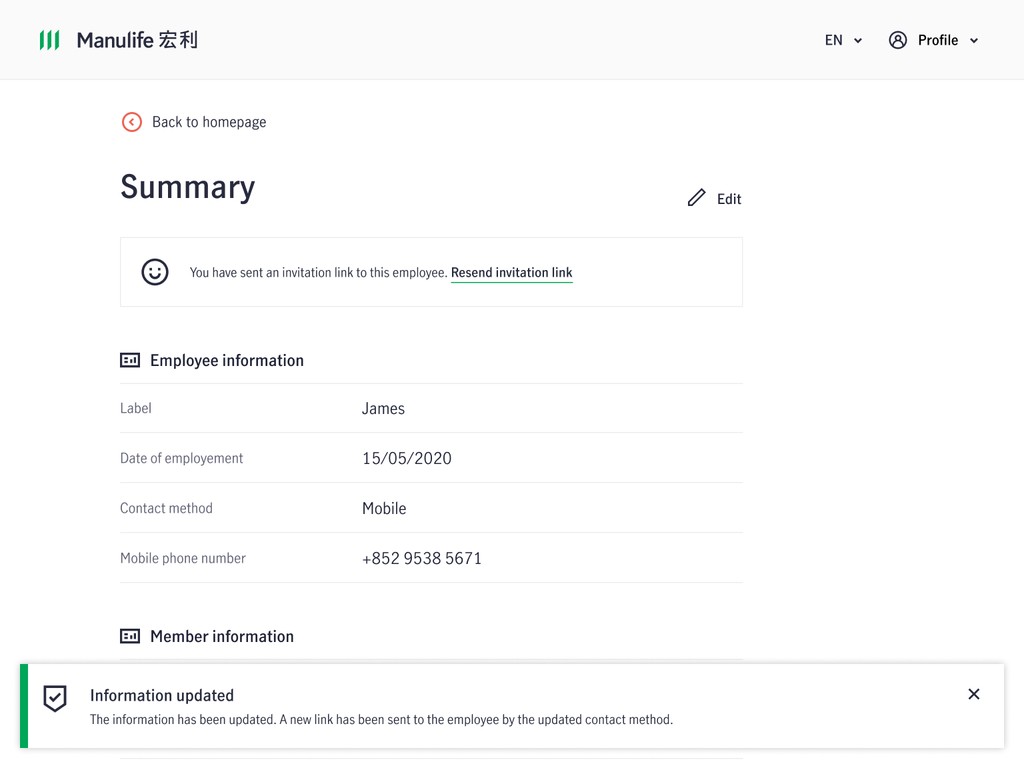Click the Edit button label
Screen dimensions: 1024x768
click(x=729, y=199)
